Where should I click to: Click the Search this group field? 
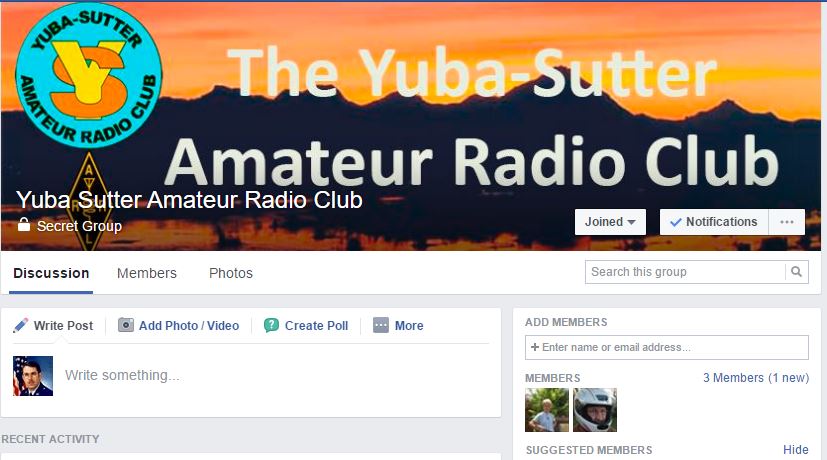click(x=685, y=272)
